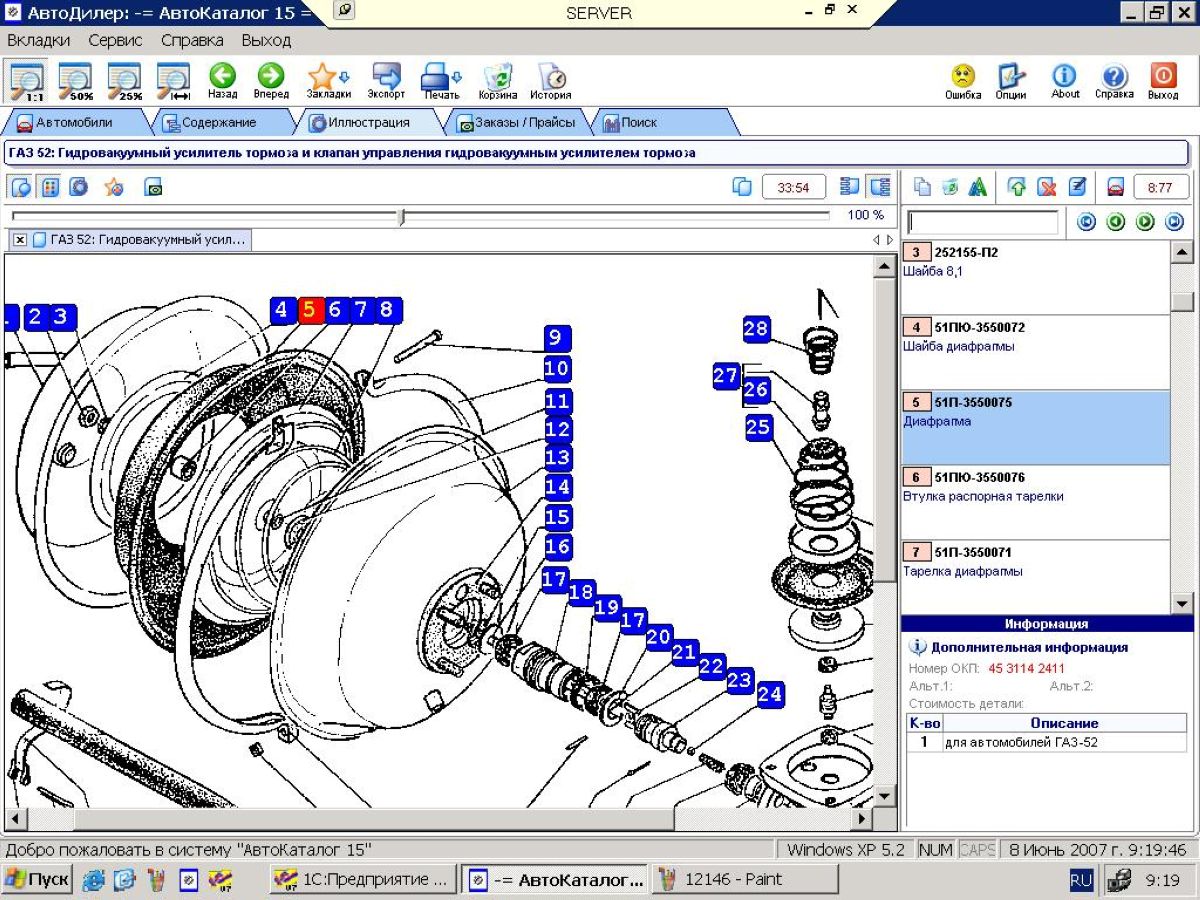Open Справка help from the toolbar
The height and width of the screenshot is (900, 1200).
[1114, 80]
